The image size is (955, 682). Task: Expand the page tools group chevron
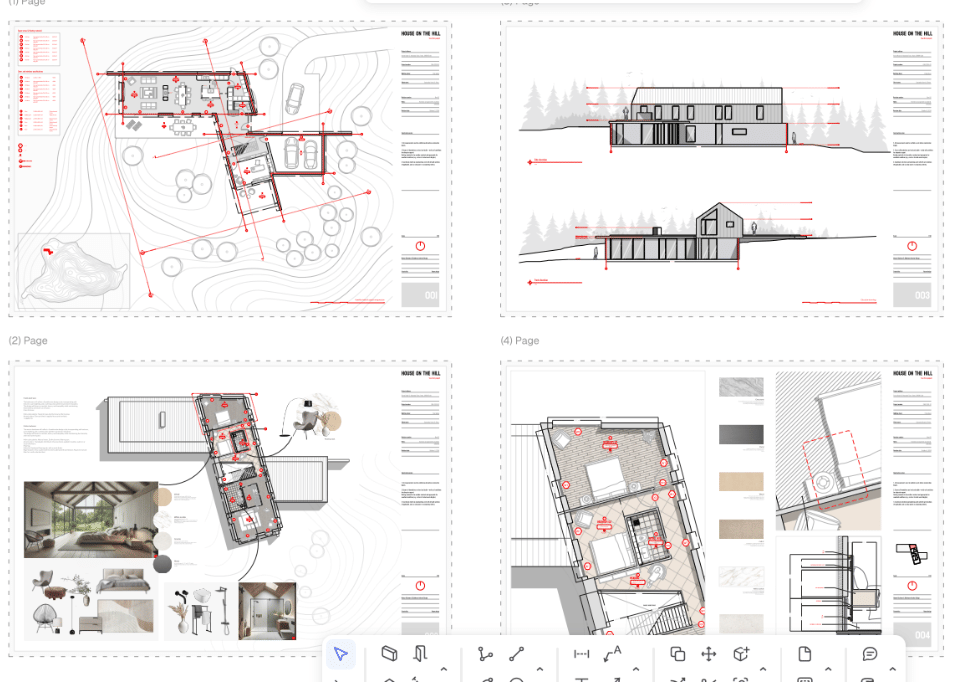coord(828,669)
